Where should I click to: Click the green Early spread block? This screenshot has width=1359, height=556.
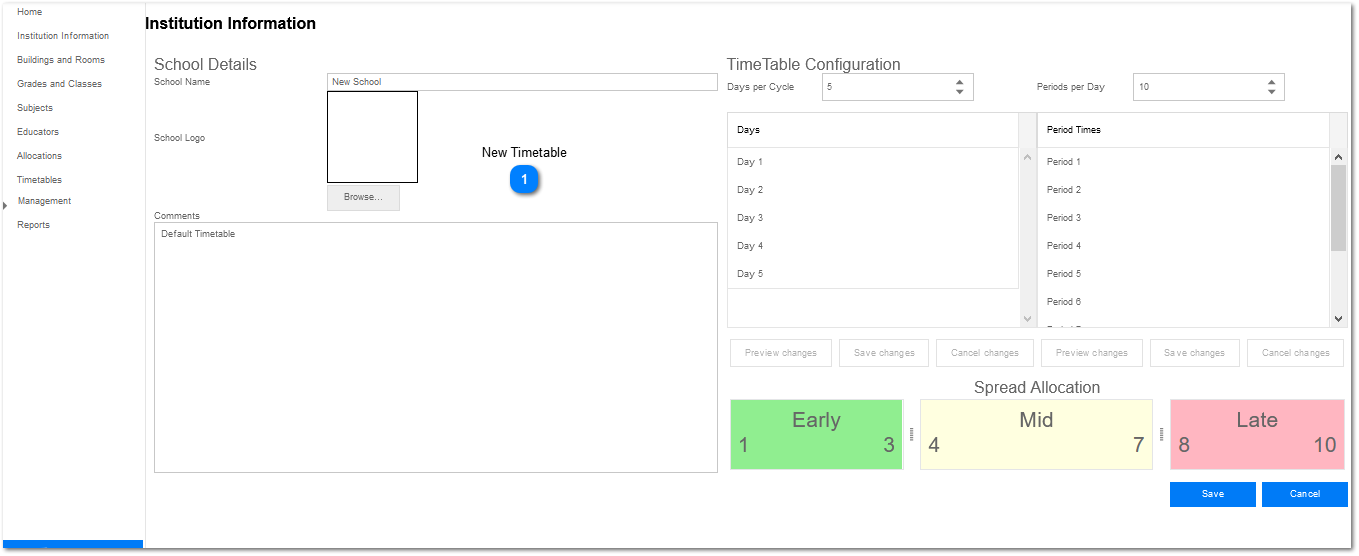click(x=816, y=434)
